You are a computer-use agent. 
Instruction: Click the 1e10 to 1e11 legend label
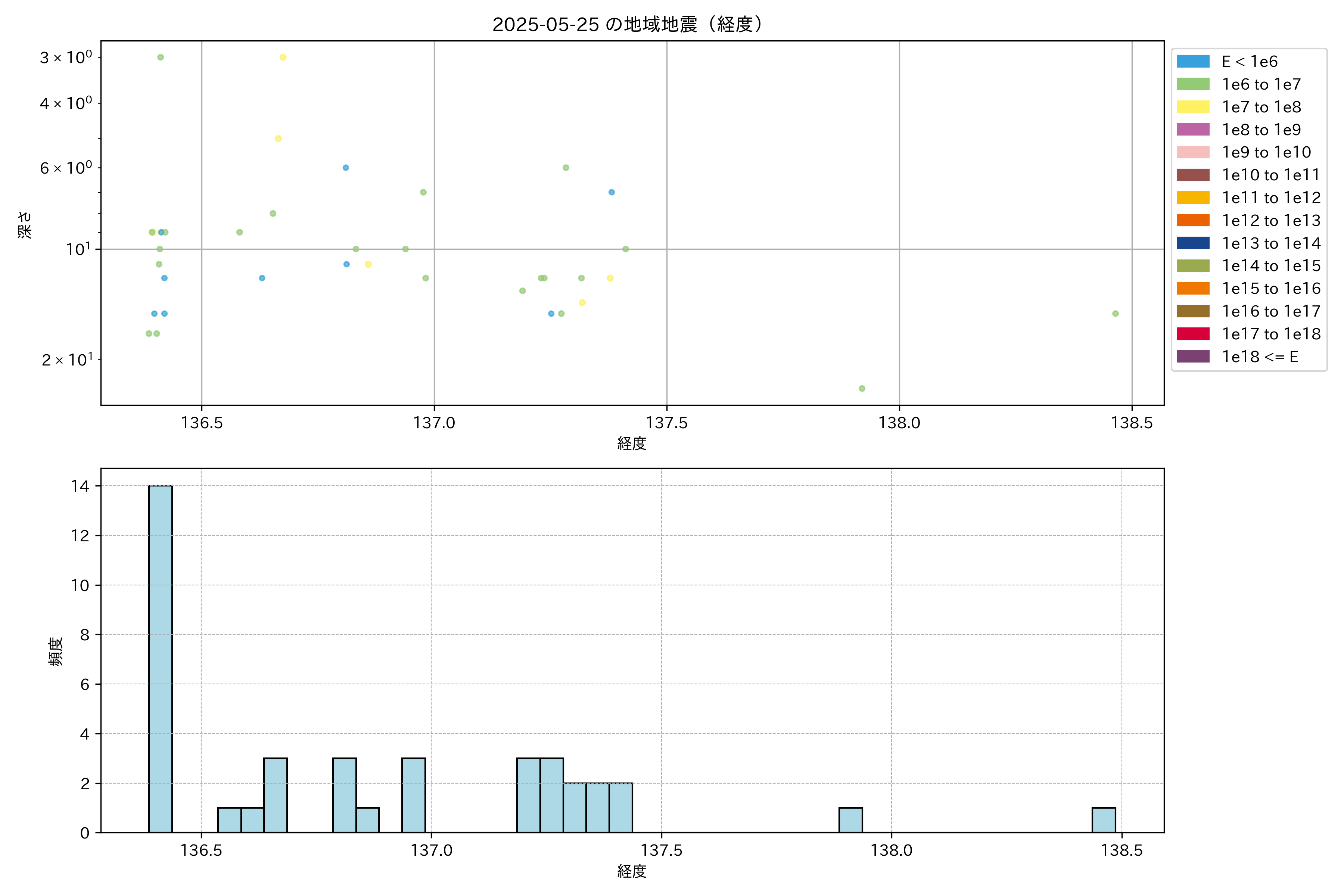pyautogui.click(x=1271, y=175)
